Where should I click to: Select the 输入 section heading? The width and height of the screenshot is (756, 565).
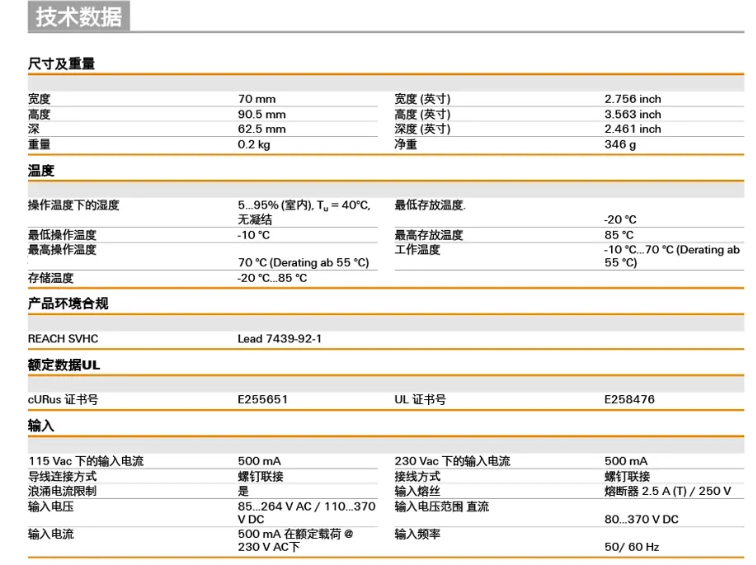coord(41,426)
